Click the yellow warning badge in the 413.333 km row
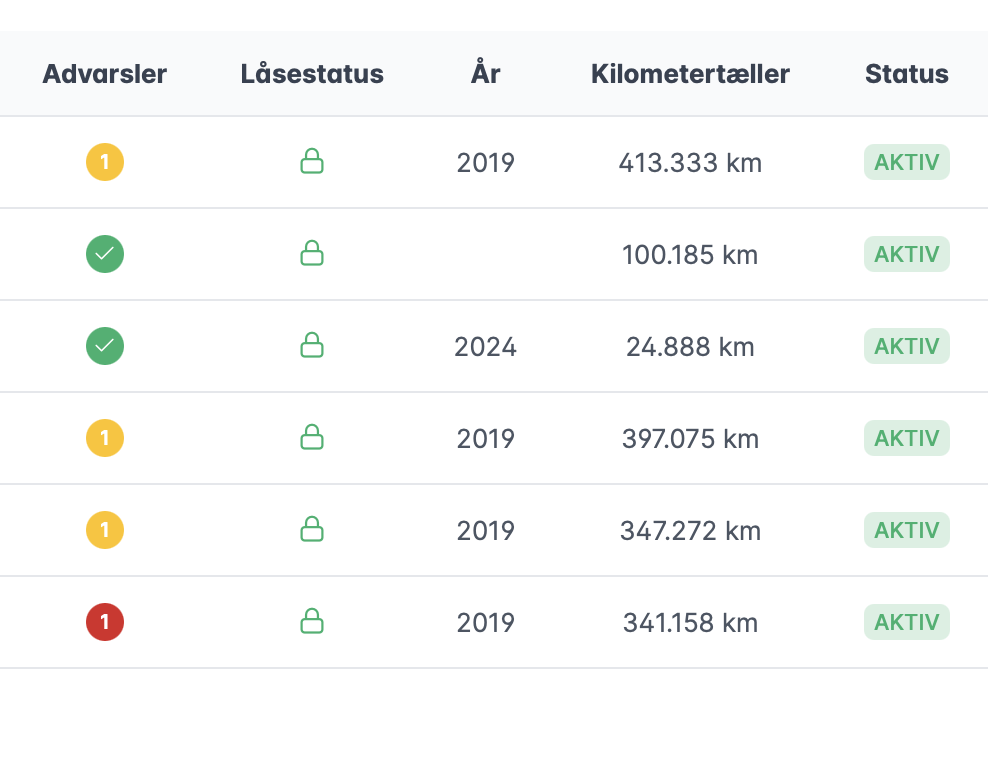The width and height of the screenshot is (988, 774). pos(105,162)
